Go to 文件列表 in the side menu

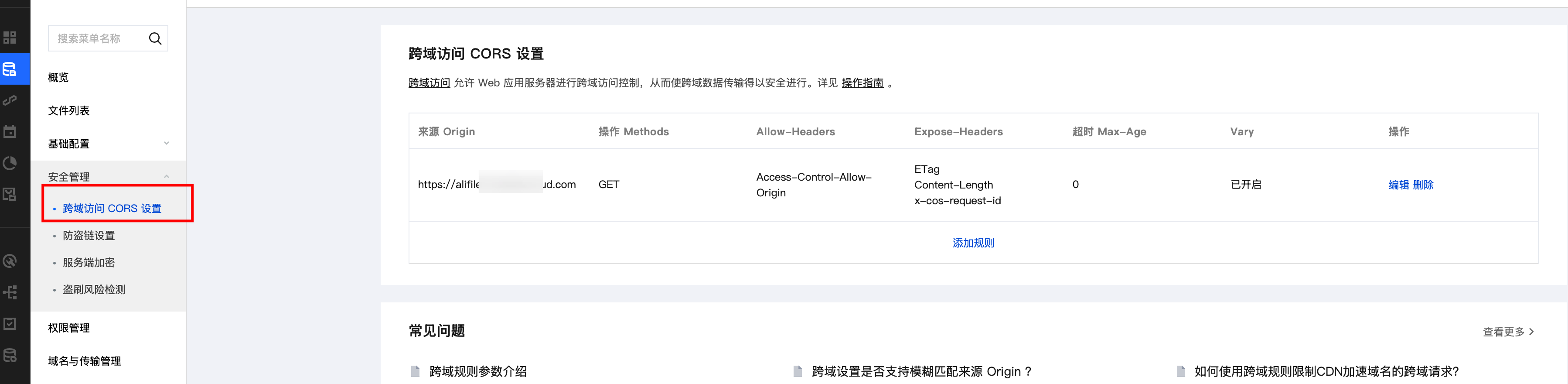(x=69, y=111)
